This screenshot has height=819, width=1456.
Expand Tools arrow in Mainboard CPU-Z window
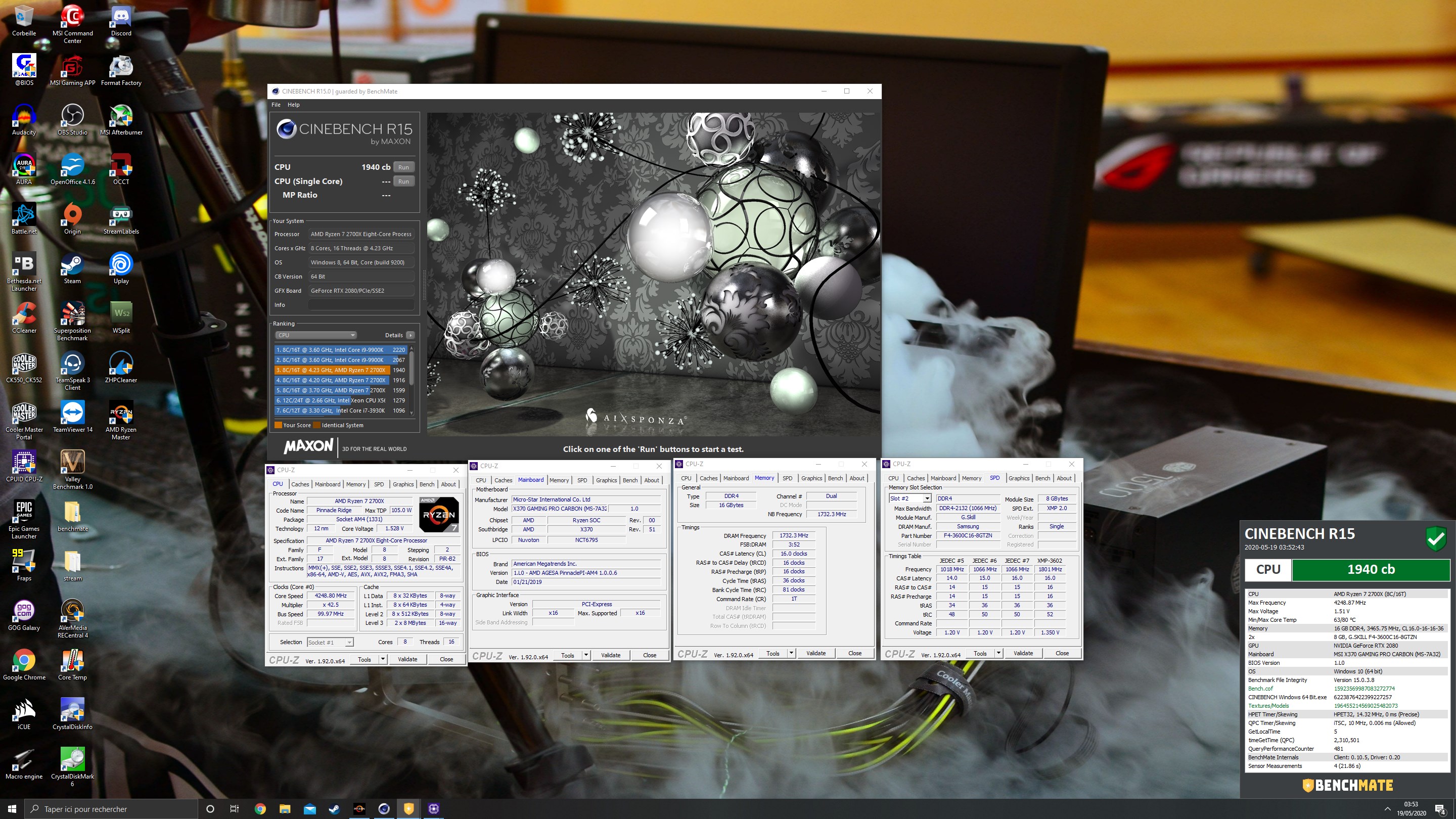(x=586, y=655)
